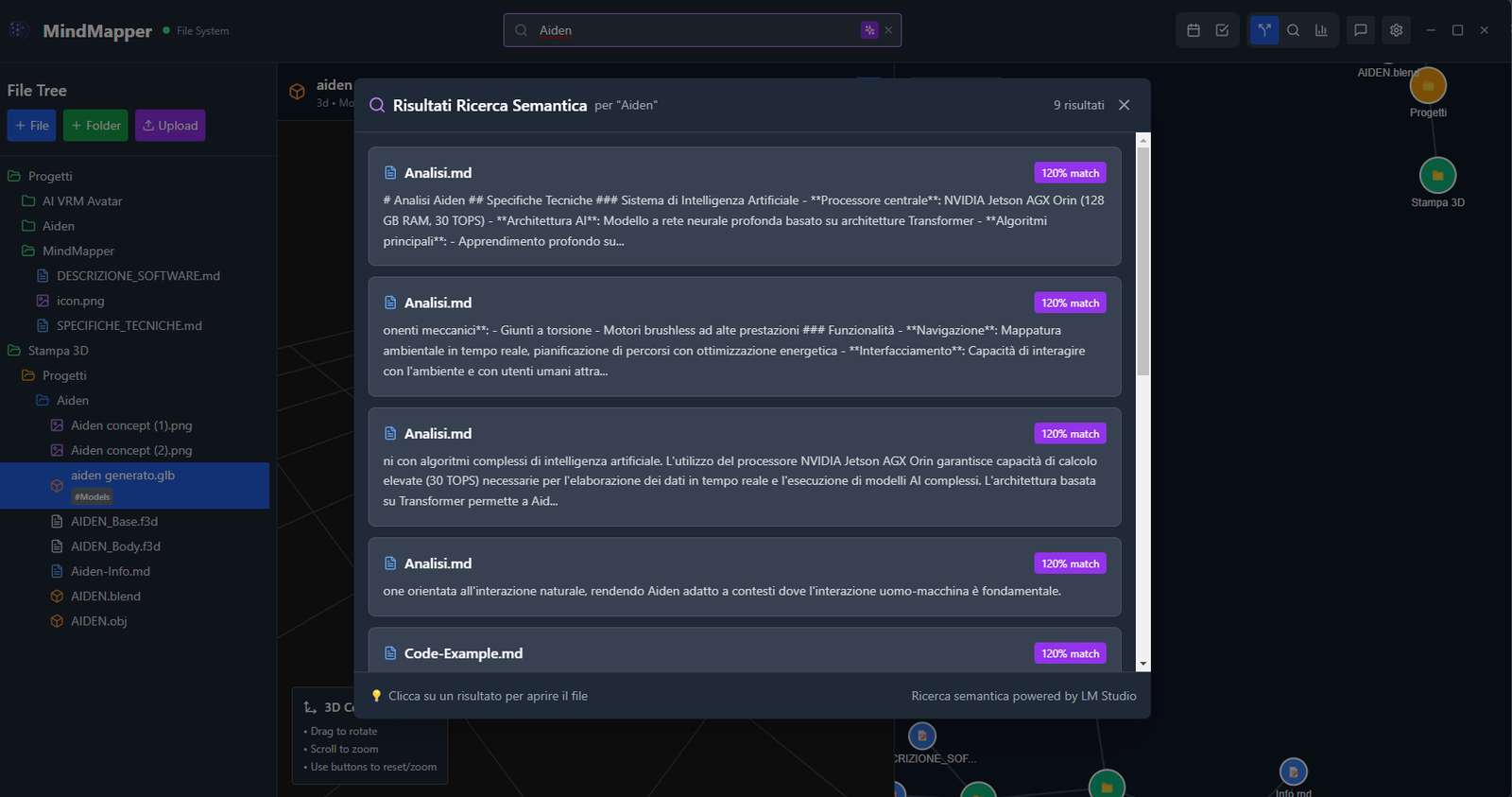Select the graph branch view icon
1512x797 pixels.
(1263, 30)
